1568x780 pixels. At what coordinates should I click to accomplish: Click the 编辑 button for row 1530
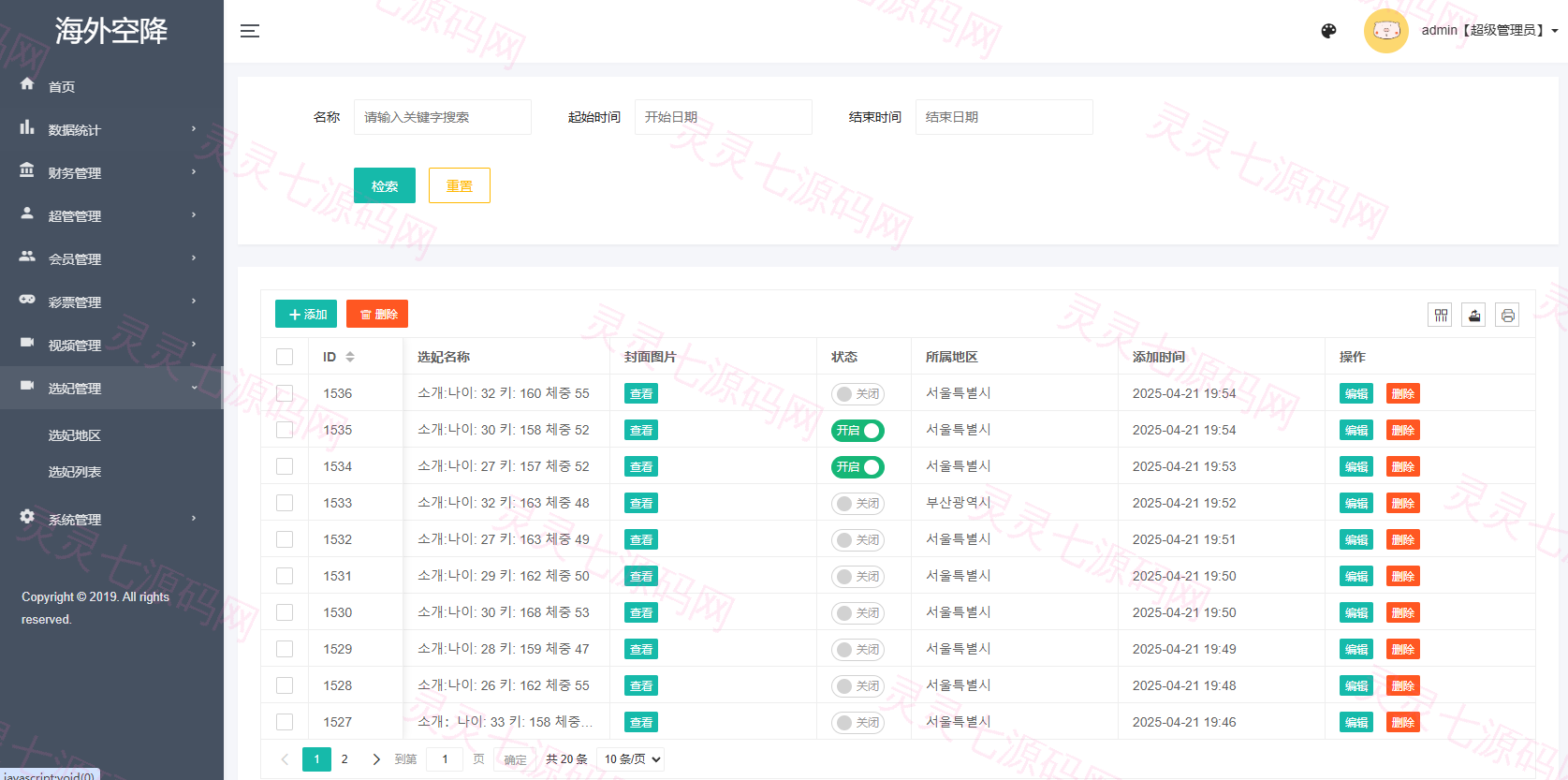pyautogui.click(x=1356, y=613)
